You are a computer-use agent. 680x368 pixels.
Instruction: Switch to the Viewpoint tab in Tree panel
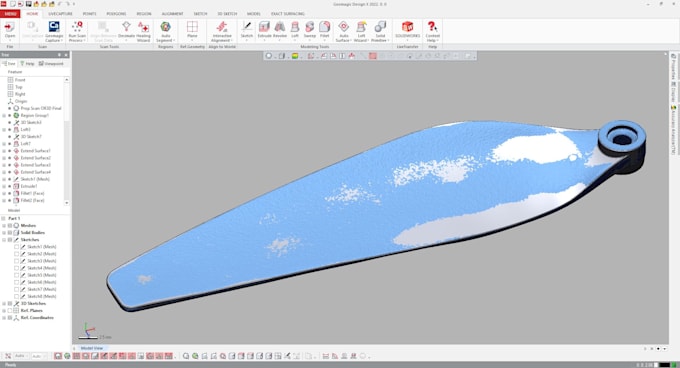[x=51, y=64]
